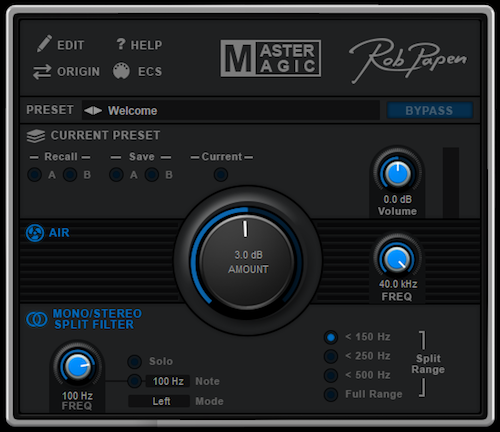Click the 100 Hz value under Freq knob
500x432 pixels.
coord(77,396)
